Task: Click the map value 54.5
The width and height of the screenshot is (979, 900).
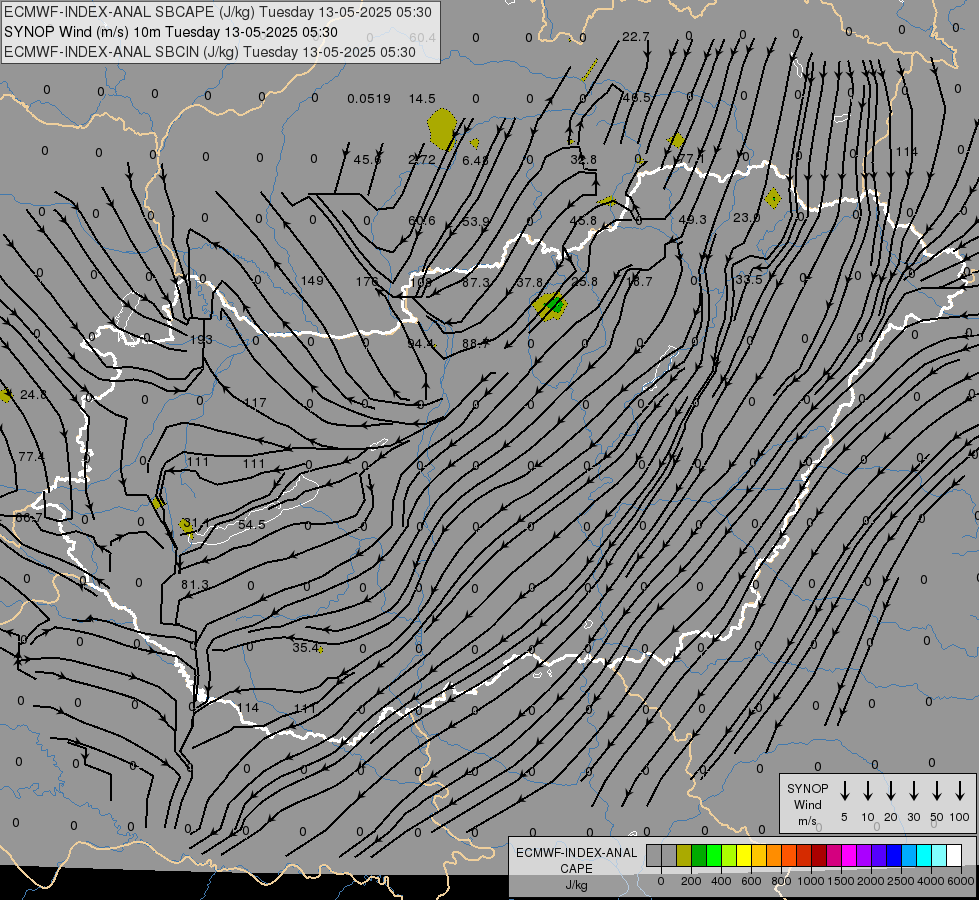Action: coord(252,525)
